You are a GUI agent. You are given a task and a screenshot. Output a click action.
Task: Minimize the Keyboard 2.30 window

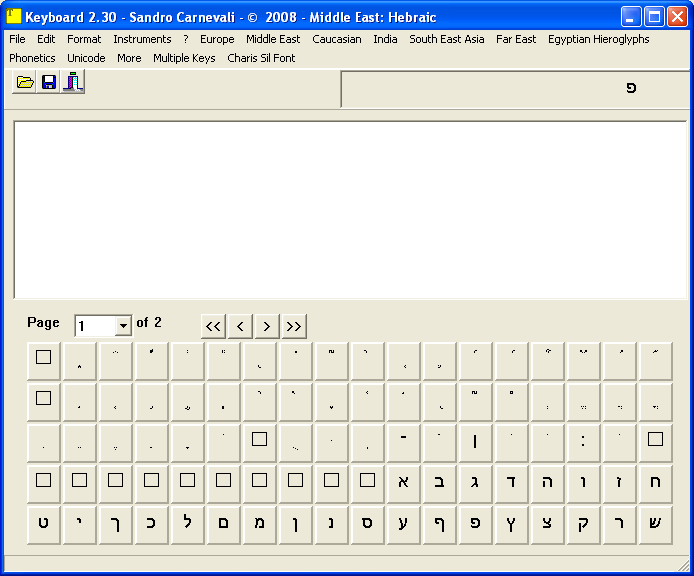tap(630, 17)
